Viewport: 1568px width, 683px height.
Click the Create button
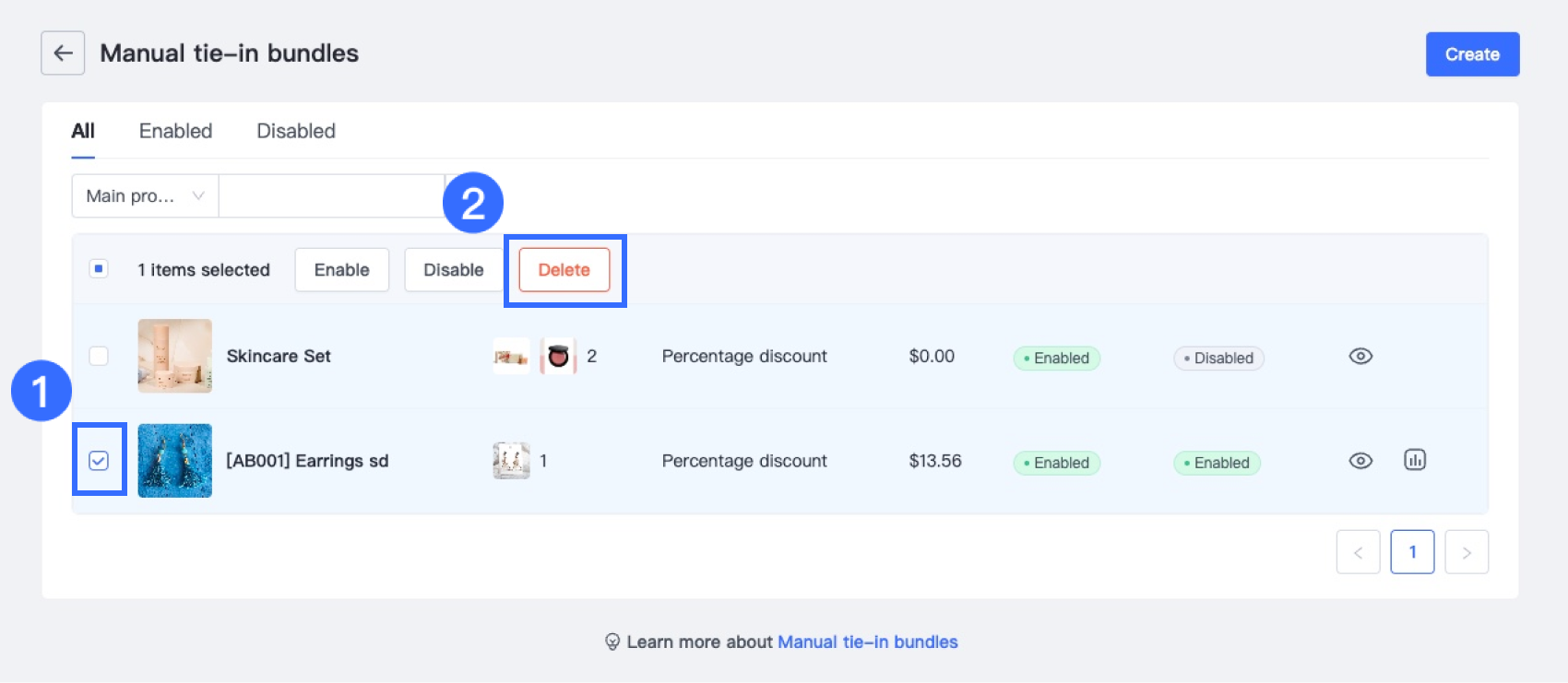pyautogui.click(x=1472, y=54)
